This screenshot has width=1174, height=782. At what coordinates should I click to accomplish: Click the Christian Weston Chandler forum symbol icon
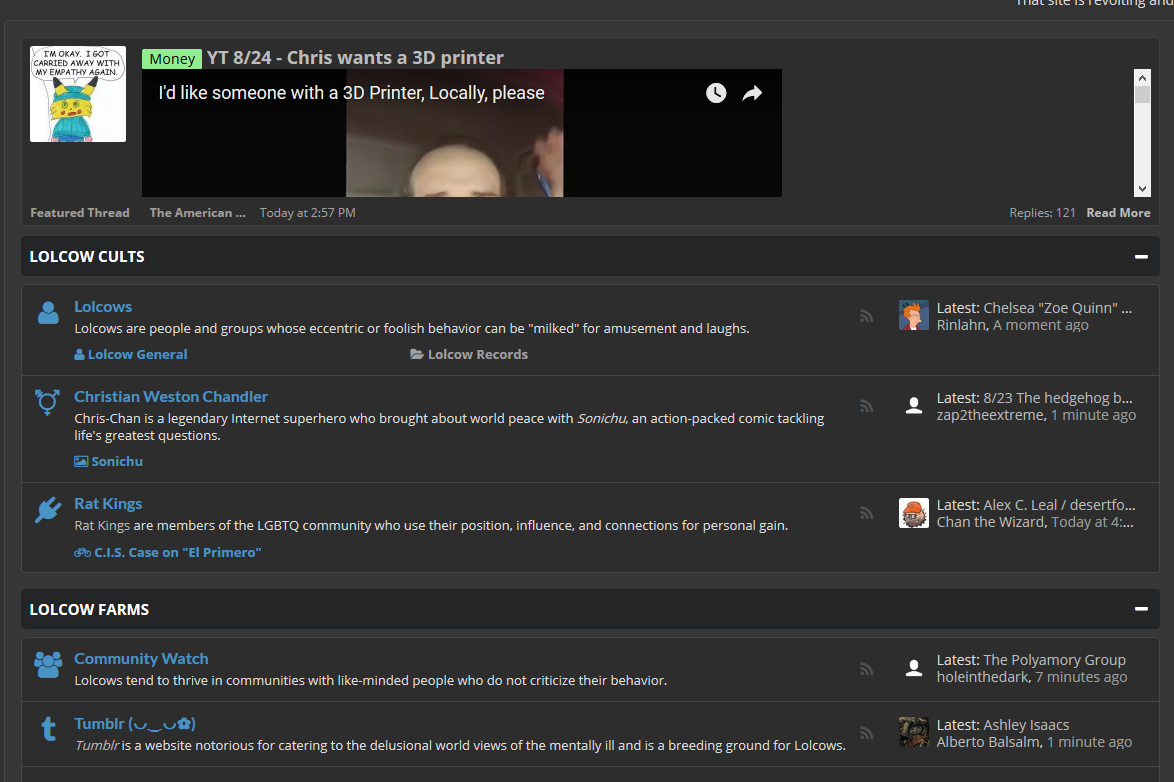[47, 402]
